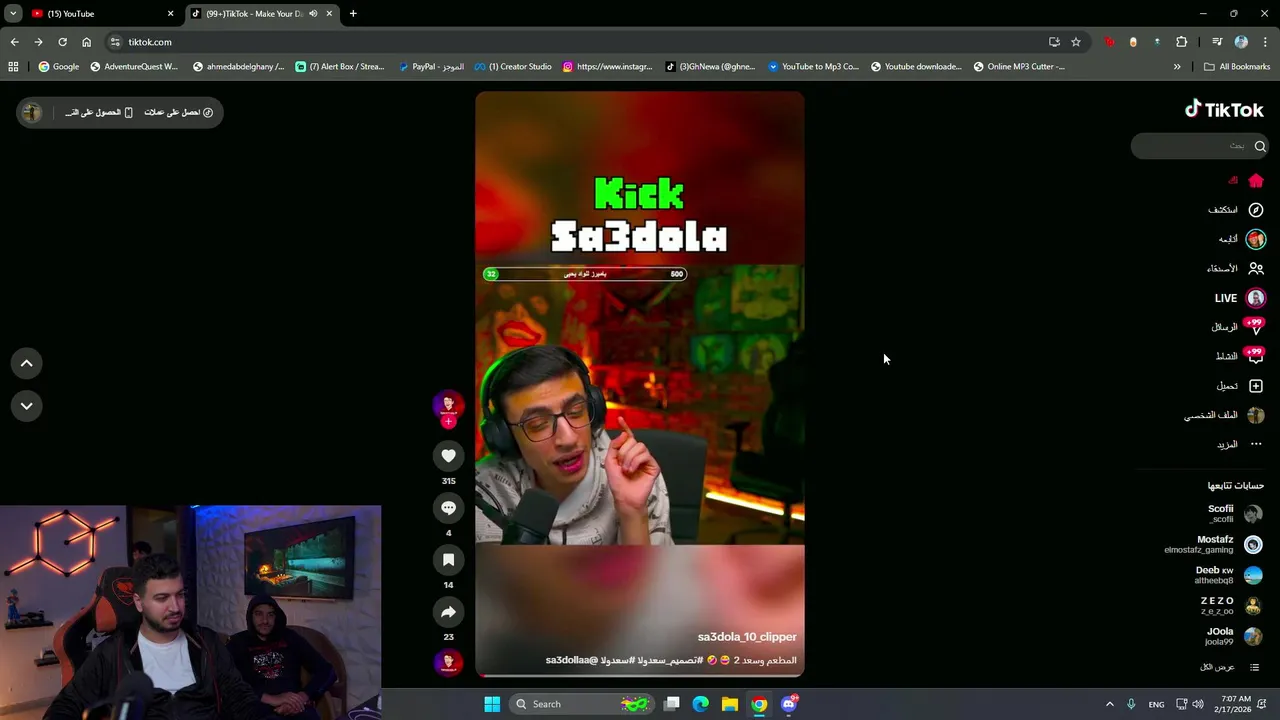Open the Extensions puzzle icon
1280x720 pixels.
[x=1181, y=42]
